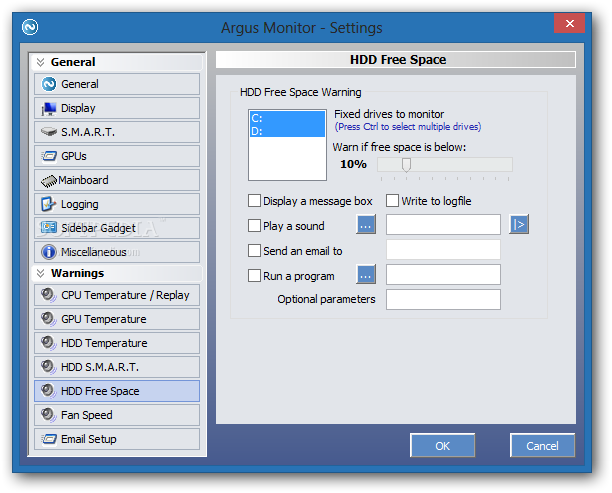612x493 pixels.
Task: Open Mainboard settings page
Action: click(x=117, y=180)
